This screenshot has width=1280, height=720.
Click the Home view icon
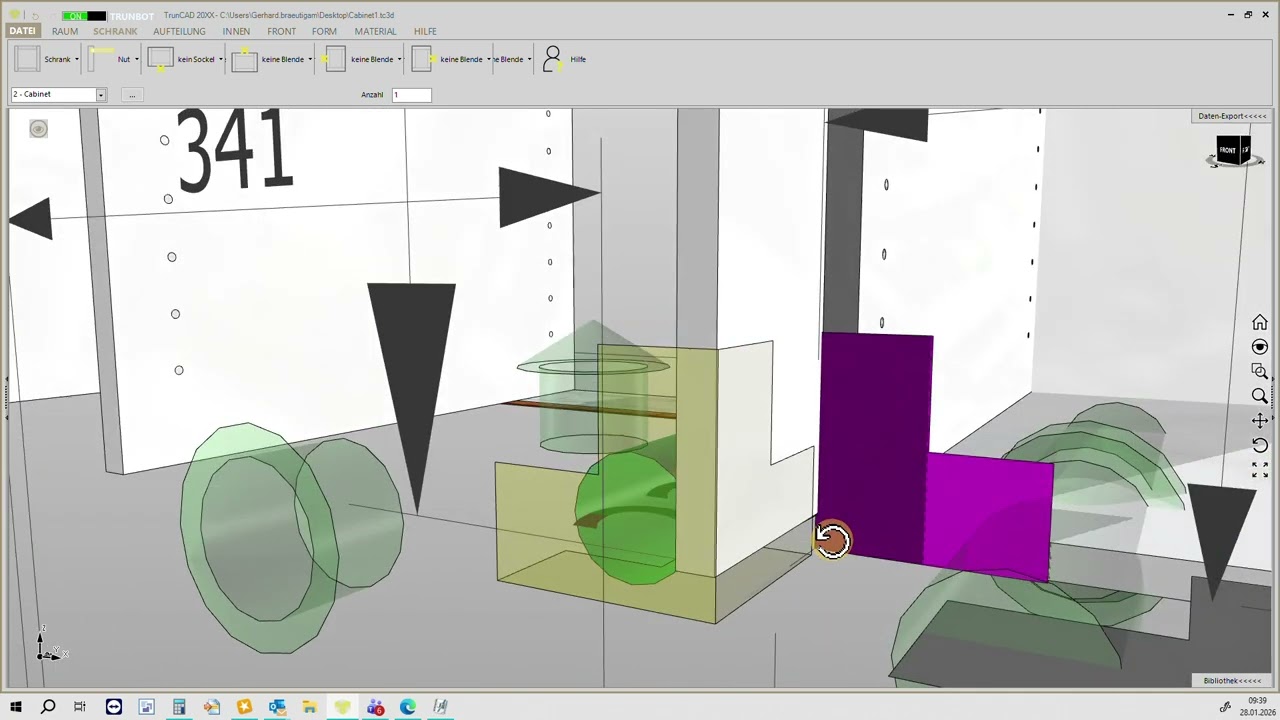tap(1260, 323)
